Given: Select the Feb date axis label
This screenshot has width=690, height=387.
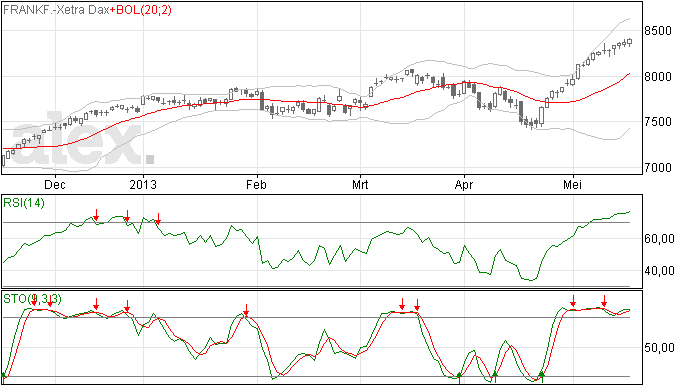Looking at the screenshot, I should tap(257, 184).
